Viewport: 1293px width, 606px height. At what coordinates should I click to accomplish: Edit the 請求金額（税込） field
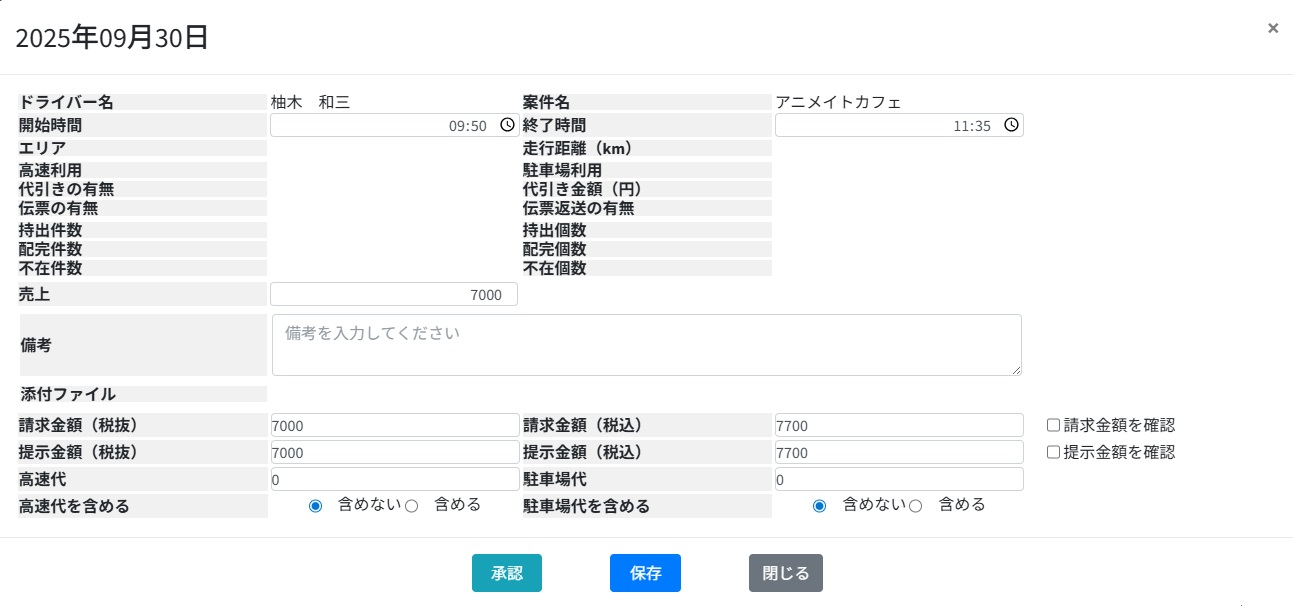click(898, 425)
